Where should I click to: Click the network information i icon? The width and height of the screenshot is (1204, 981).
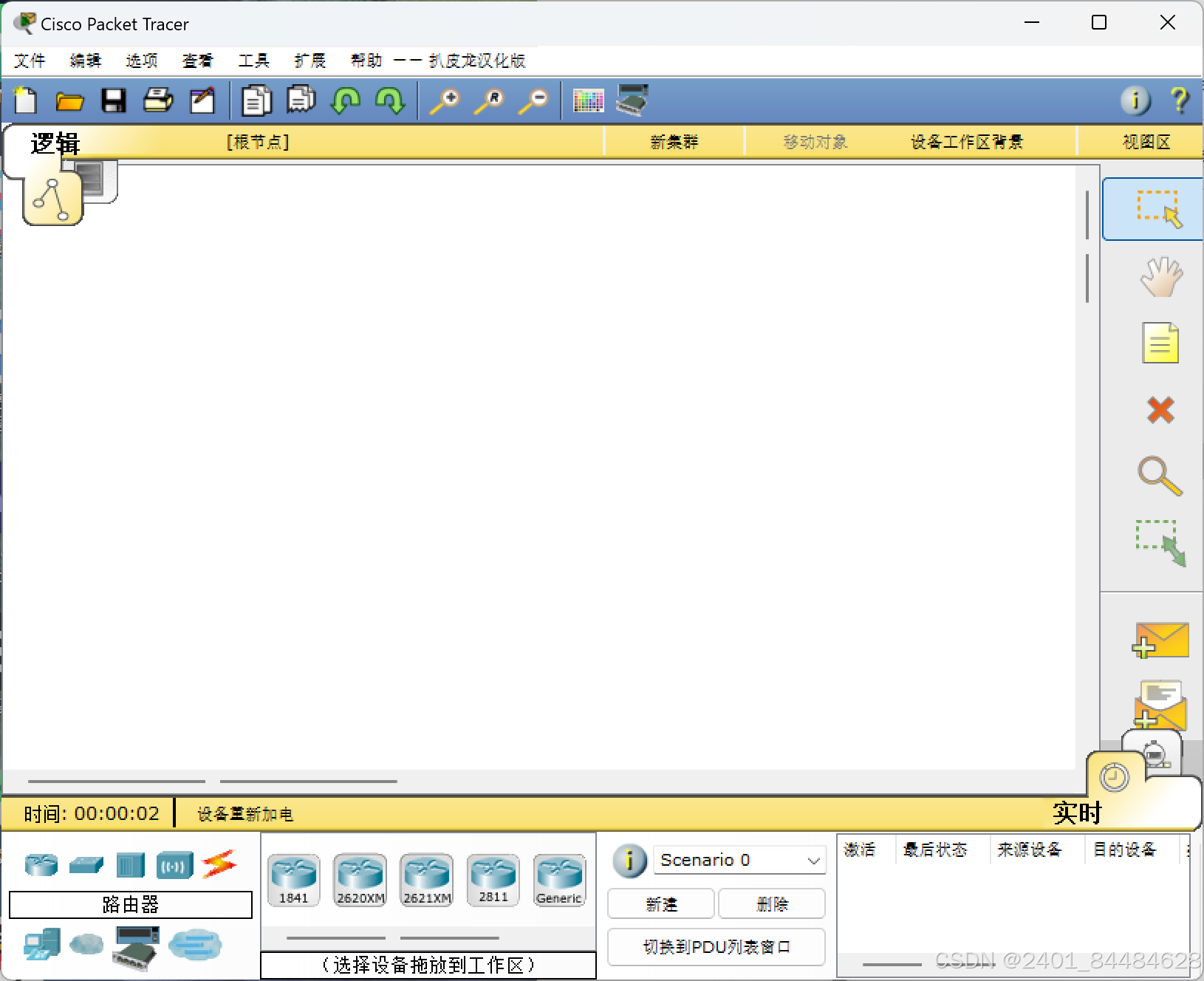tap(1135, 100)
